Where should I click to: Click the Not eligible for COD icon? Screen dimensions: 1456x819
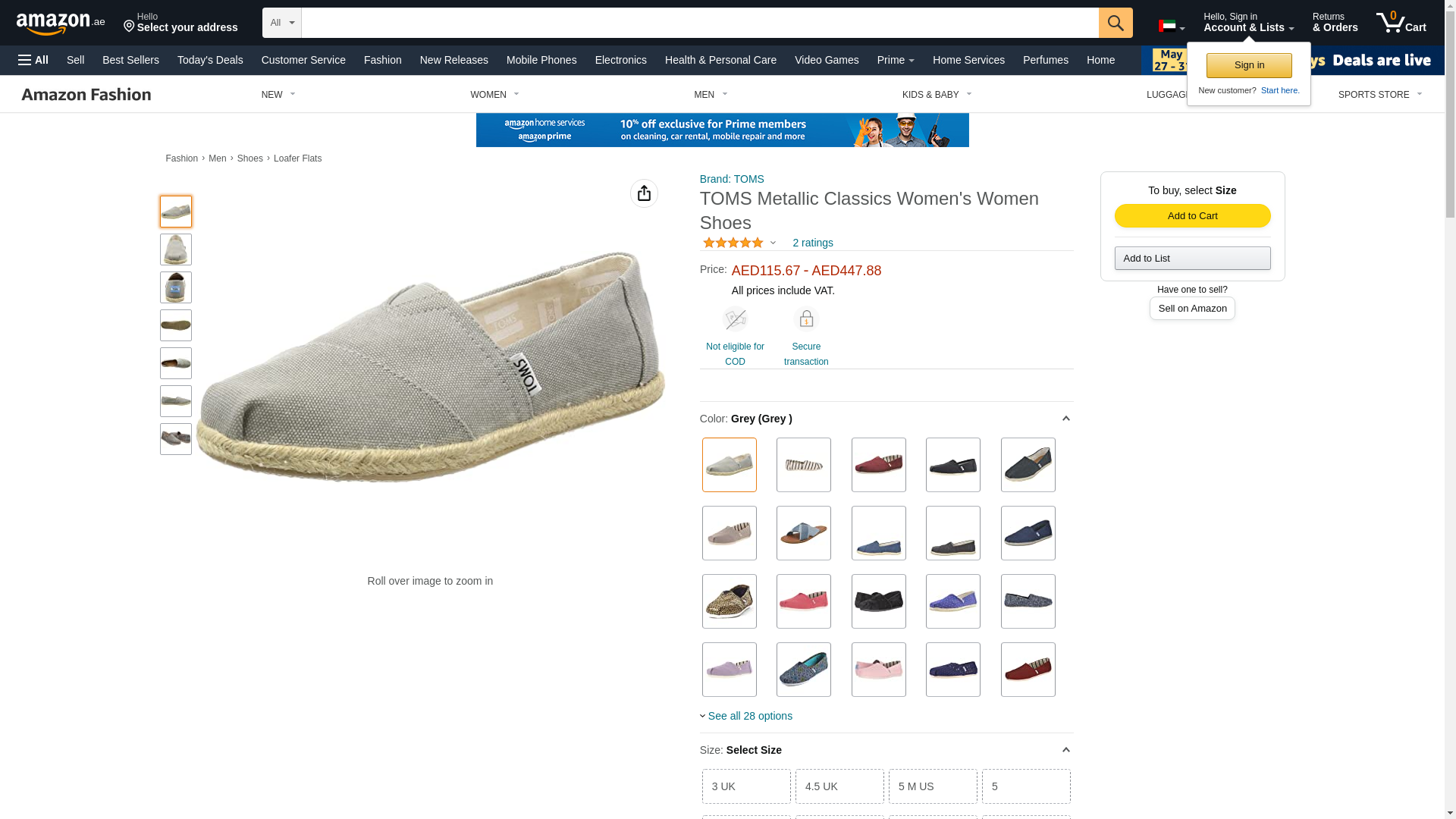[735, 319]
